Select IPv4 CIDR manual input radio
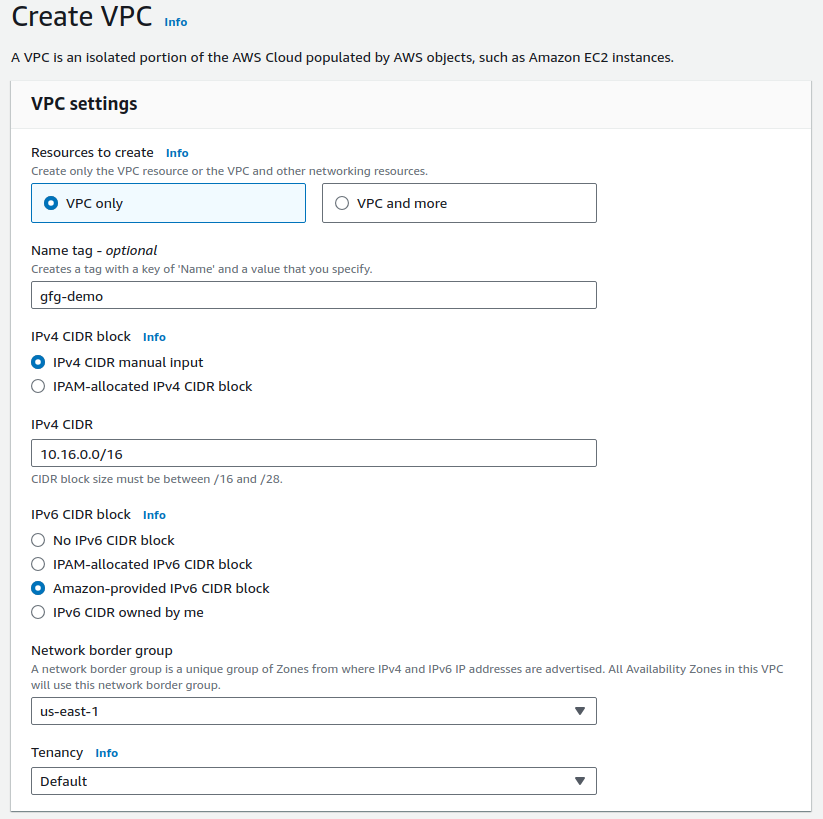This screenshot has width=823, height=819. [38, 362]
